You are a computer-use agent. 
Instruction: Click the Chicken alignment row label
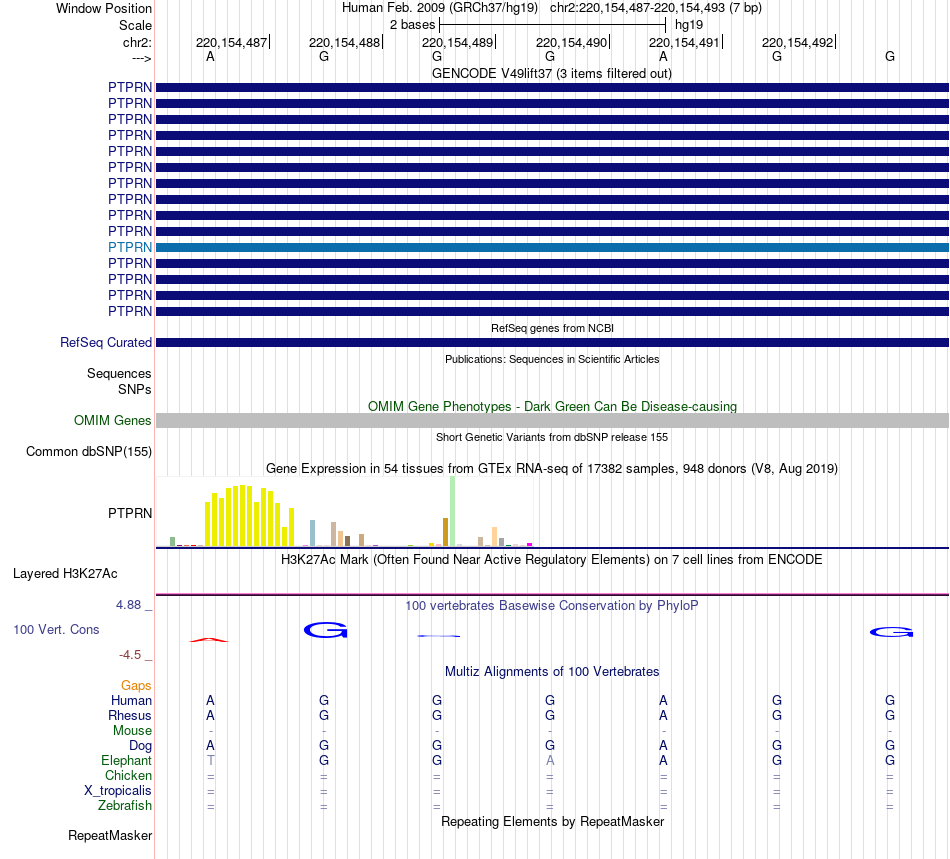128,775
